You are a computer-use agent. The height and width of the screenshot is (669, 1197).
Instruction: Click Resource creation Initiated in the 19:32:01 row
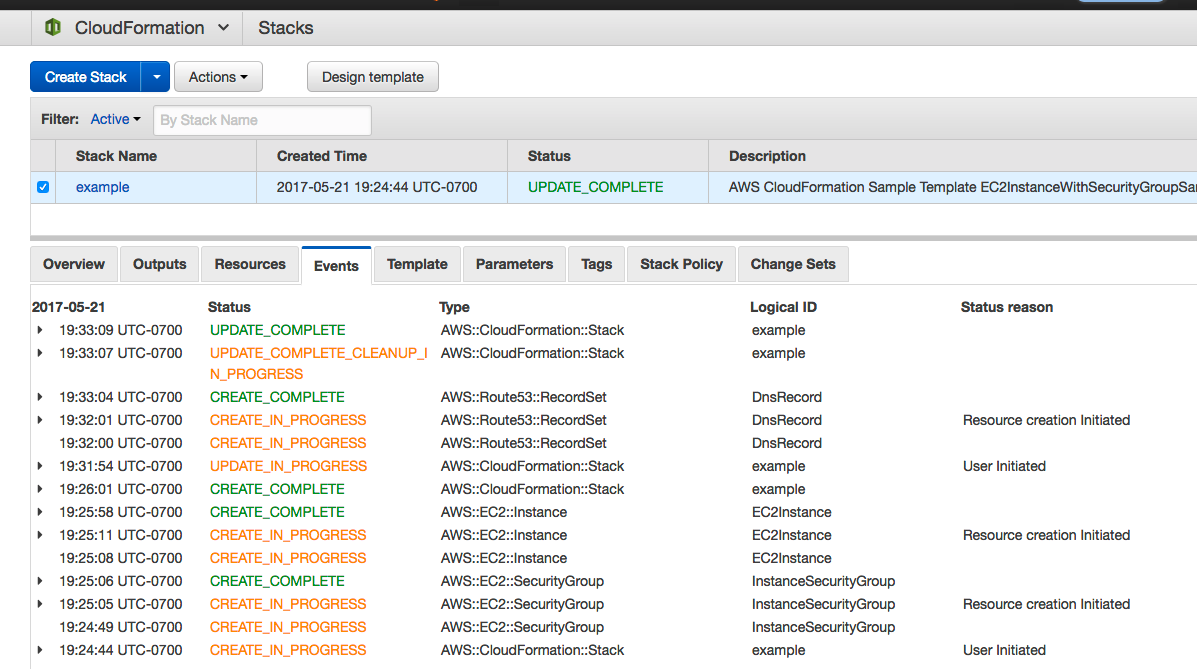point(1046,420)
